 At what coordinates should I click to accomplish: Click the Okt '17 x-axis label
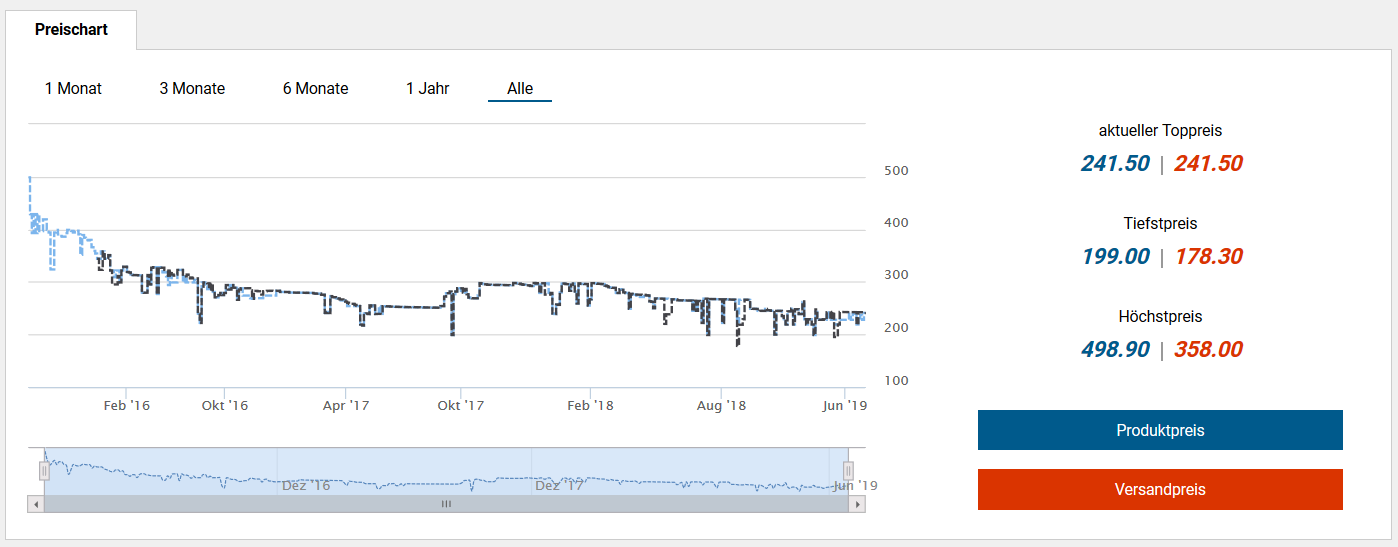[x=460, y=405]
